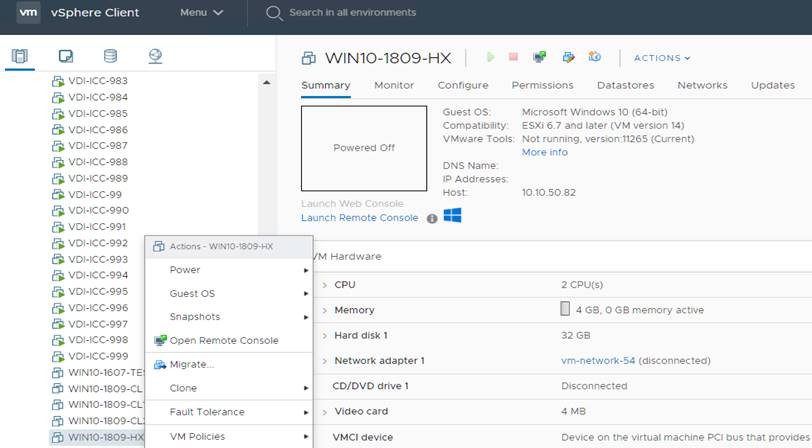Viewport: 812px width, 448px height.
Task: Expand the Hard disk 1 row
Action: tap(325, 336)
